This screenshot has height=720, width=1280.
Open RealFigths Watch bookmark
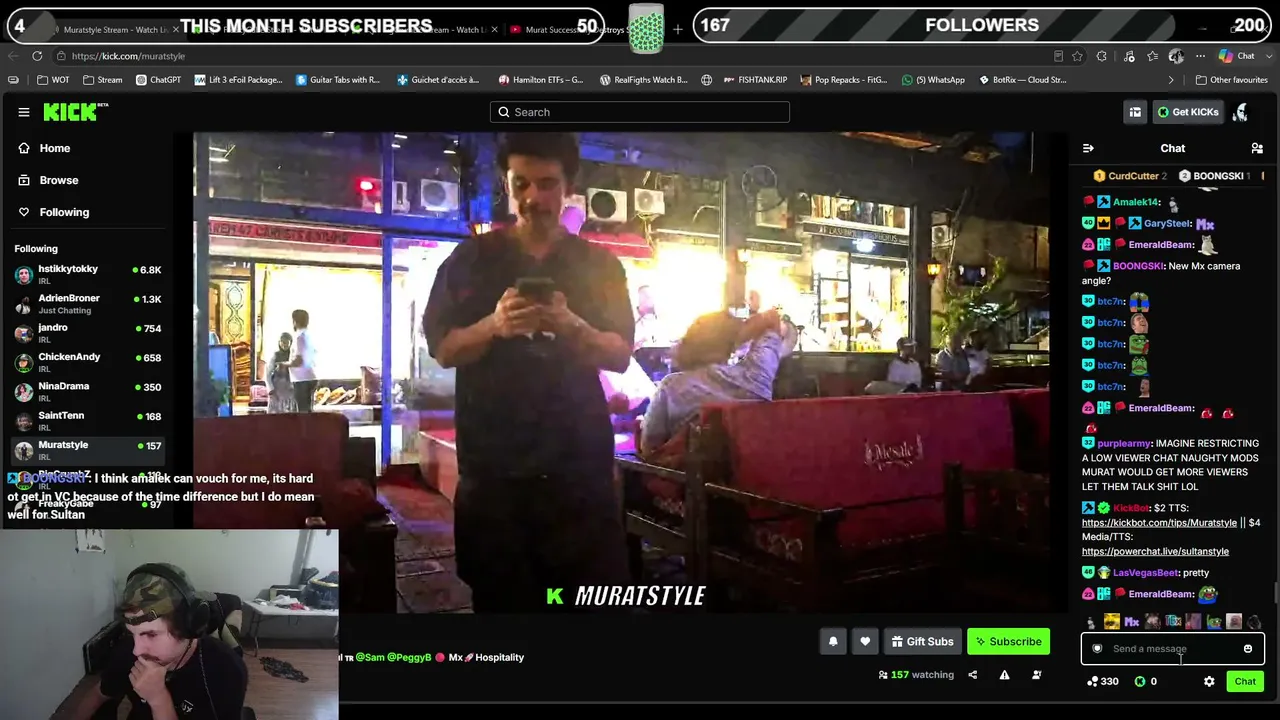643,80
